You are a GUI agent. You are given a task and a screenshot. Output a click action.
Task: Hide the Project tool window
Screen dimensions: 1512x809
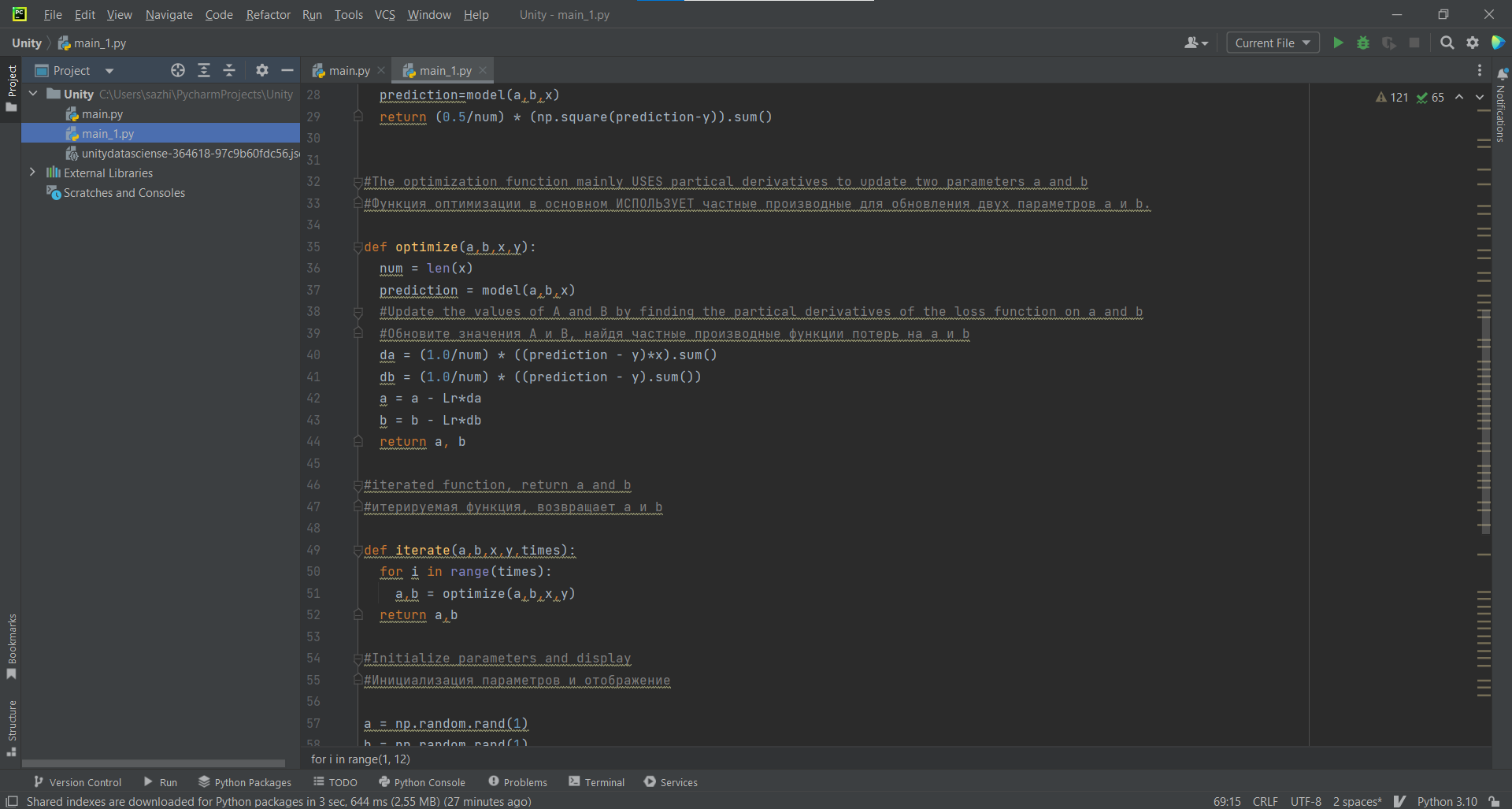click(x=287, y=70)
